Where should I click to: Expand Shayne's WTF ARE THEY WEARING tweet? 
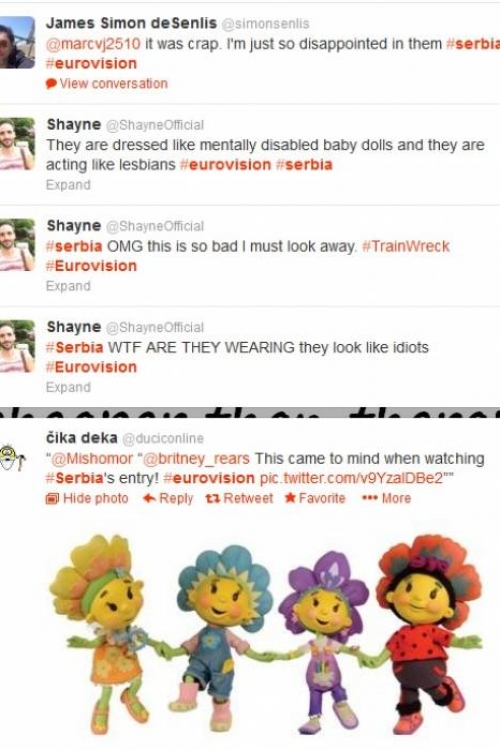(x=68, y=387)
